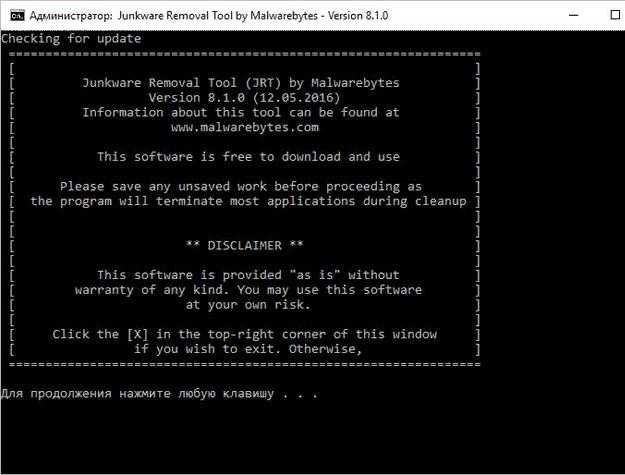
Task: Click the 'Version 8.1.0 (12.05.2016)' line
Action: coord(244,98)
